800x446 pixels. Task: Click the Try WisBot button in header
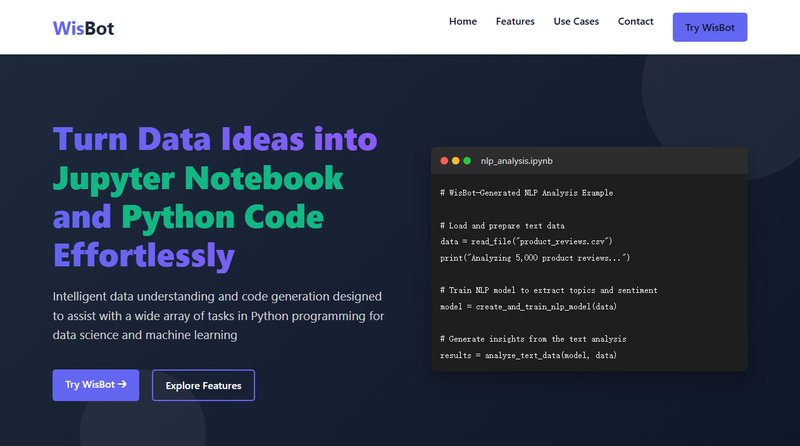(710, 28)
